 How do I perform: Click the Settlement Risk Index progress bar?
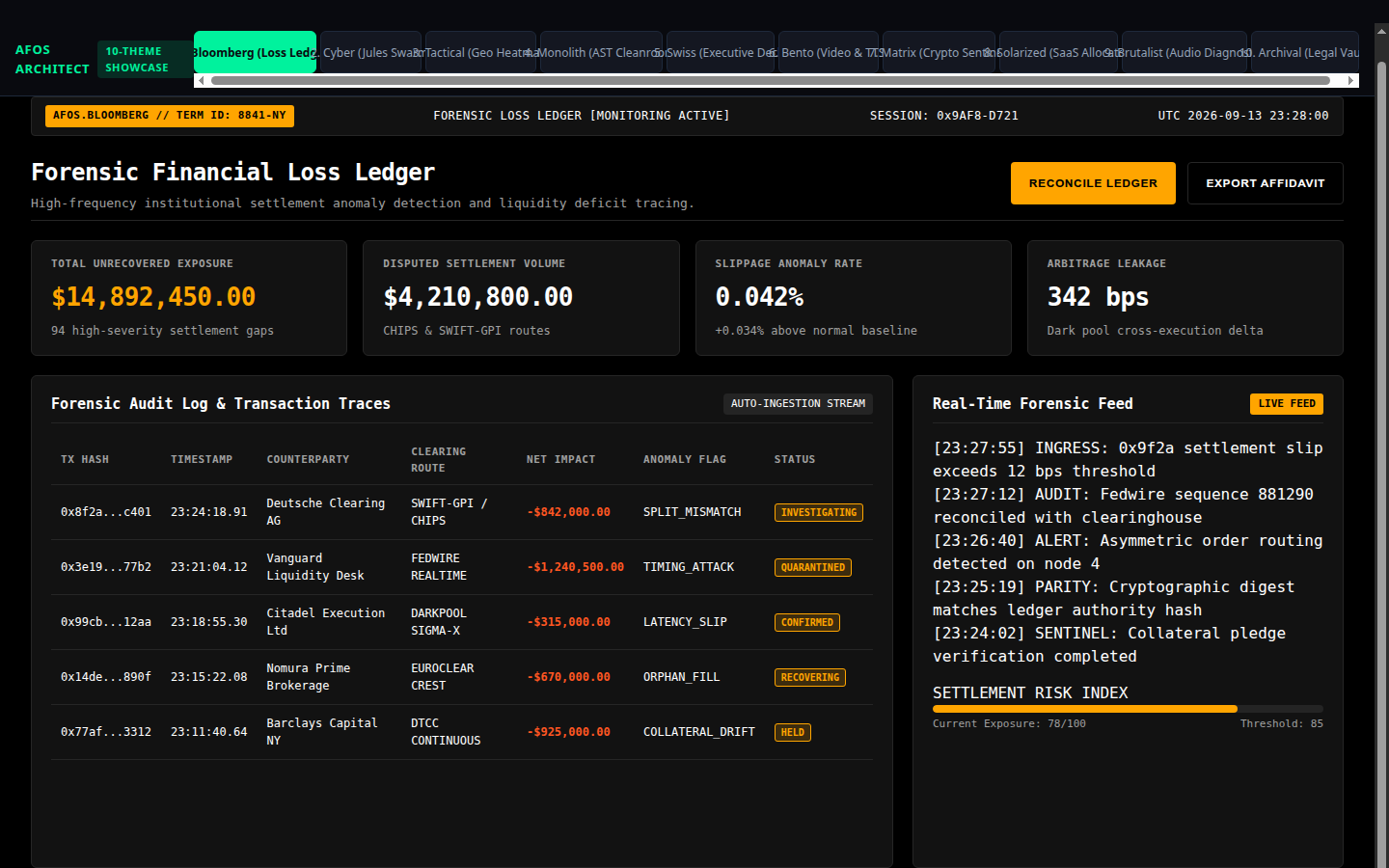click(1128, 709)
